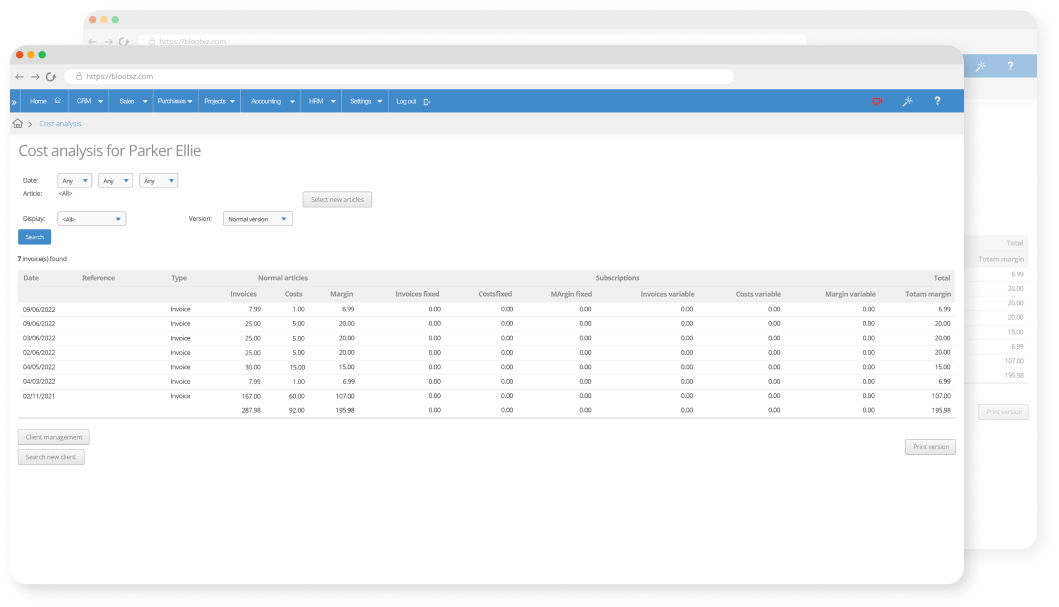Click Log out in the navigation bar
The width and height of the screenshot is (1059, 607).
click(x=412, y=101)
